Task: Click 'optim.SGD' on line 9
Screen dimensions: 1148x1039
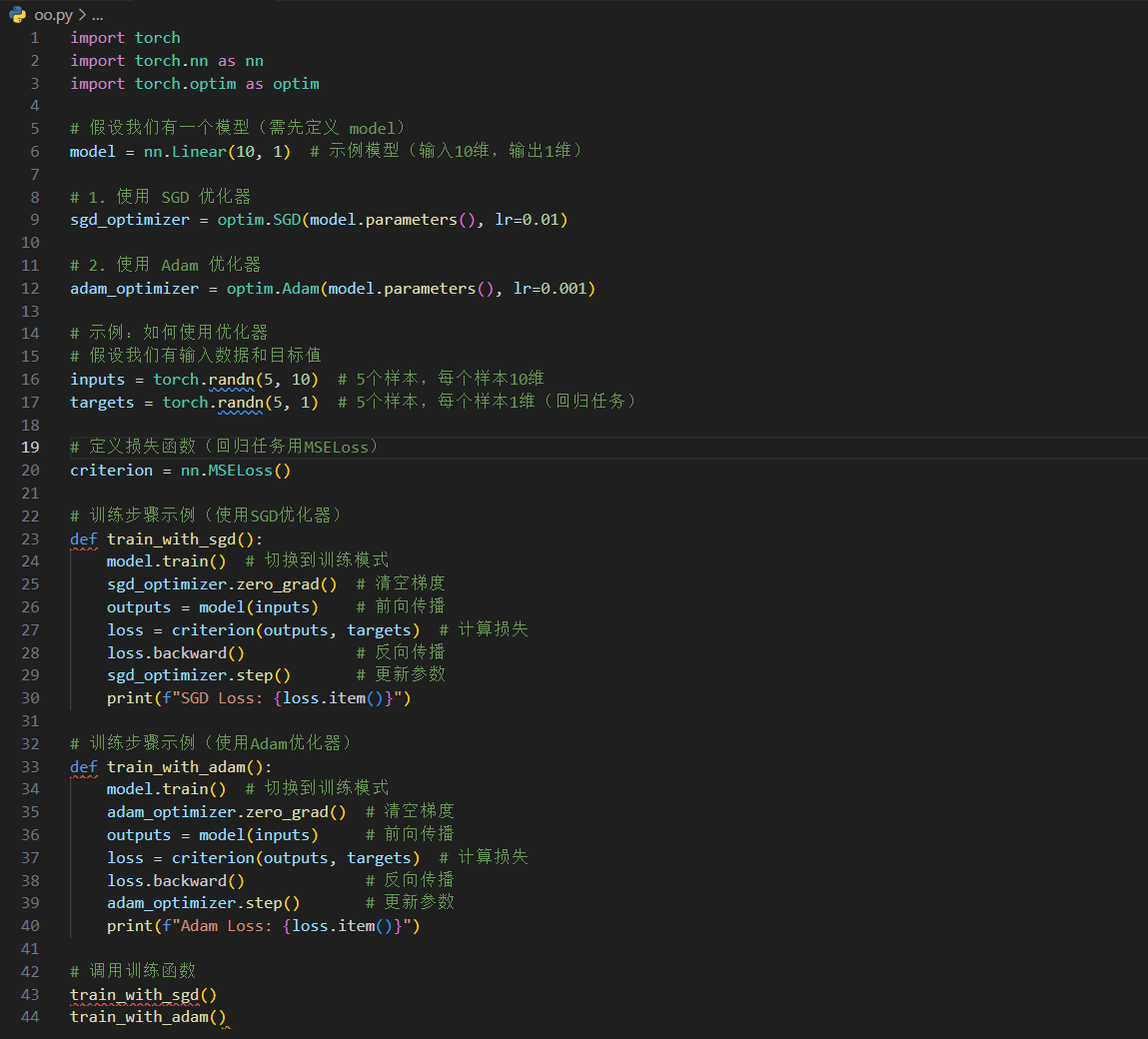Action: 259,220
